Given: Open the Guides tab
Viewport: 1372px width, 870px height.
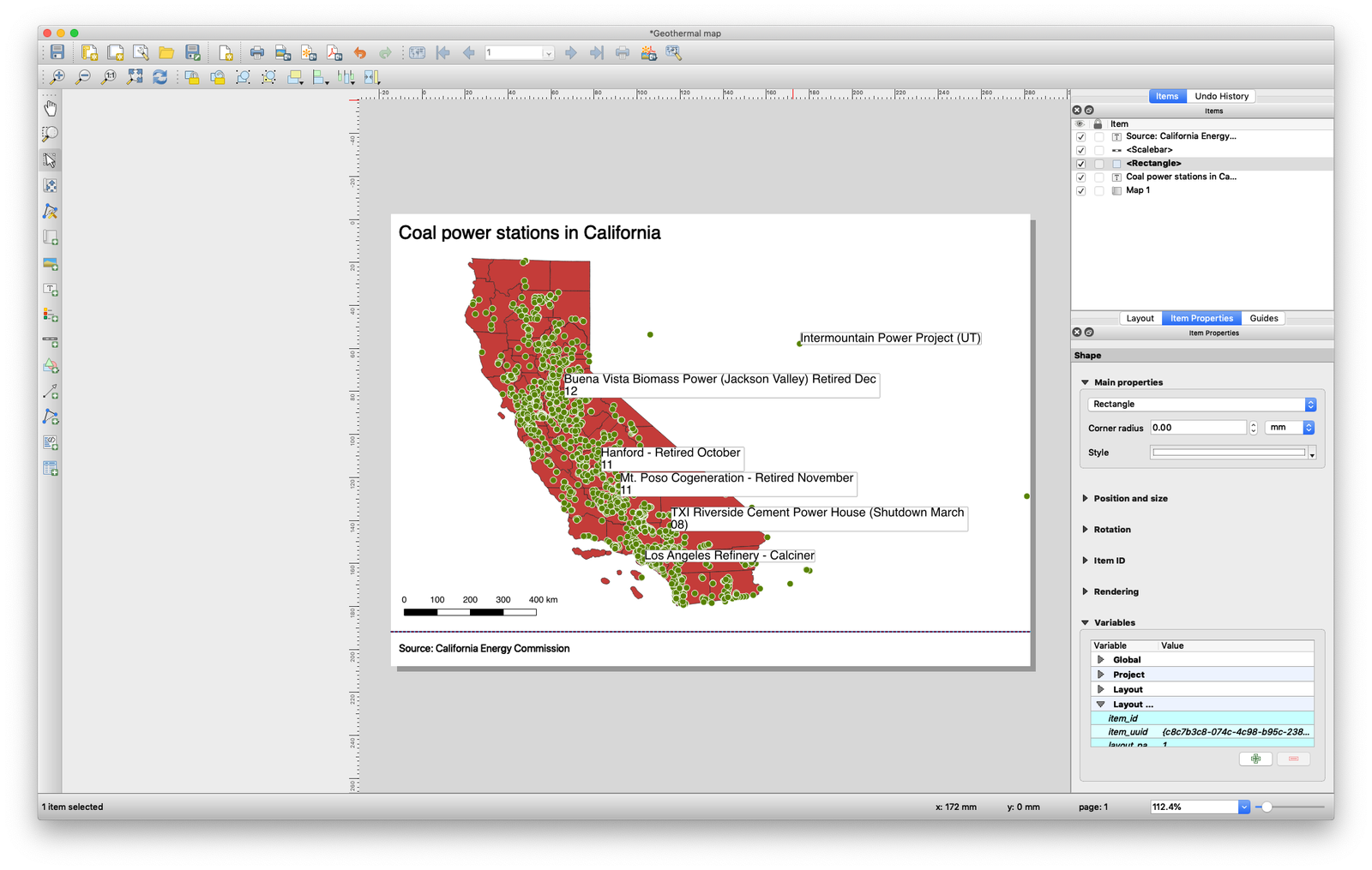Looking at the screenshot, I should [1263, 318].
